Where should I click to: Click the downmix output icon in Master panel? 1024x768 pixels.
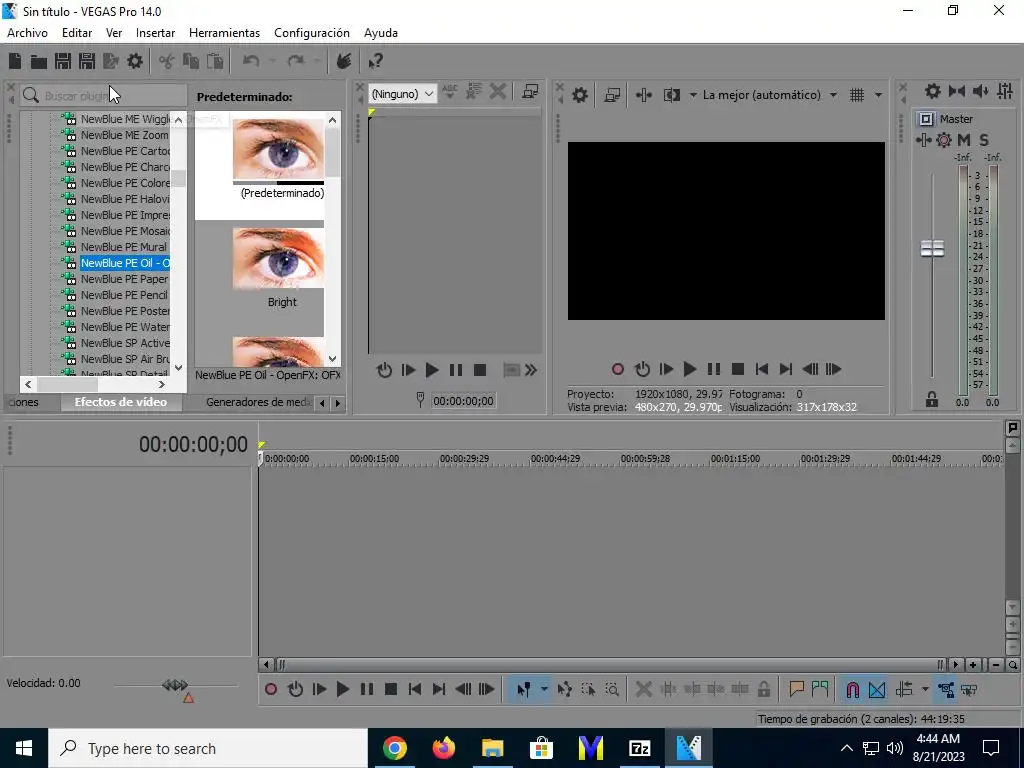point(957,91)
